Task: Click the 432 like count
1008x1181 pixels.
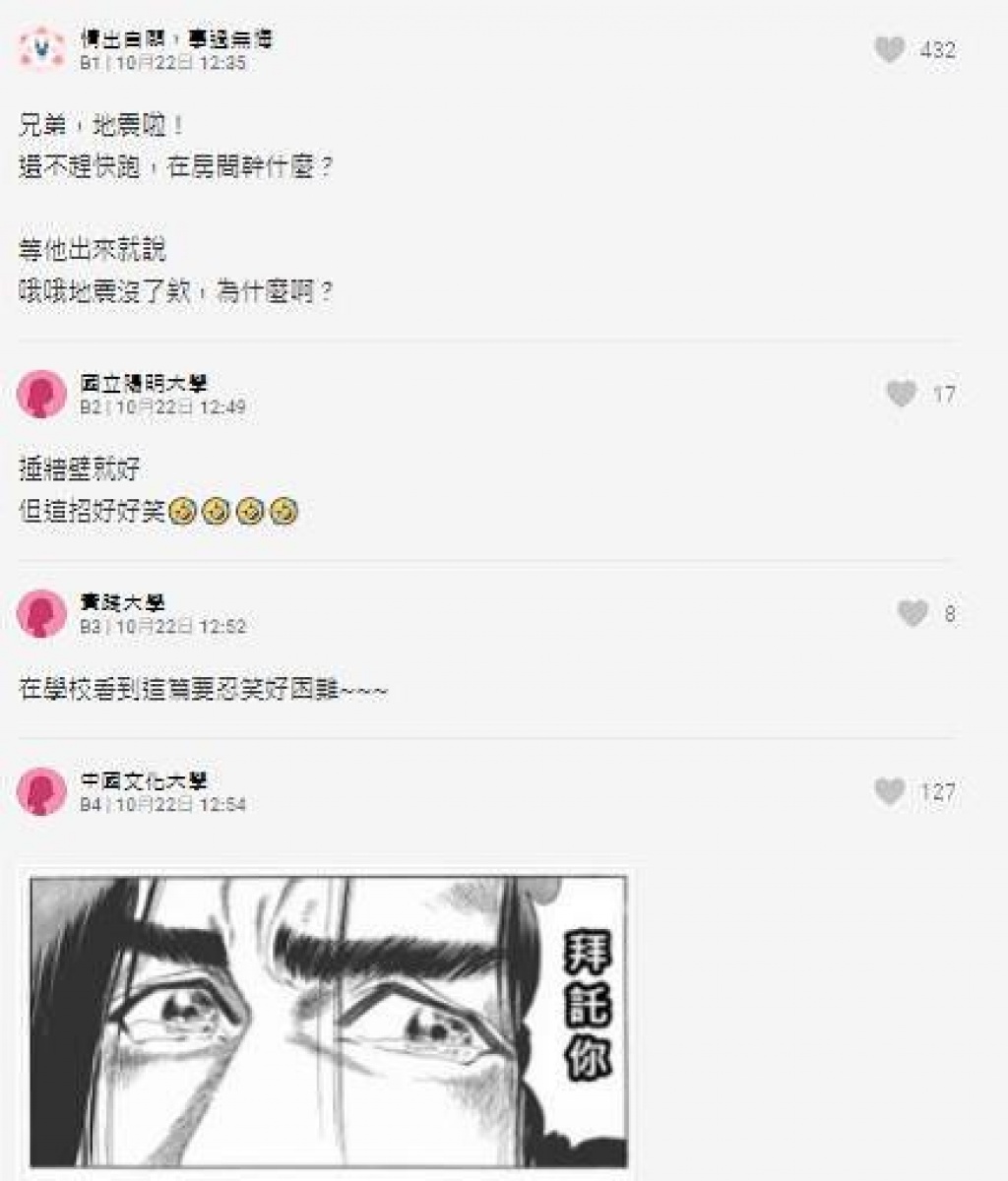Action: point(937,50)
